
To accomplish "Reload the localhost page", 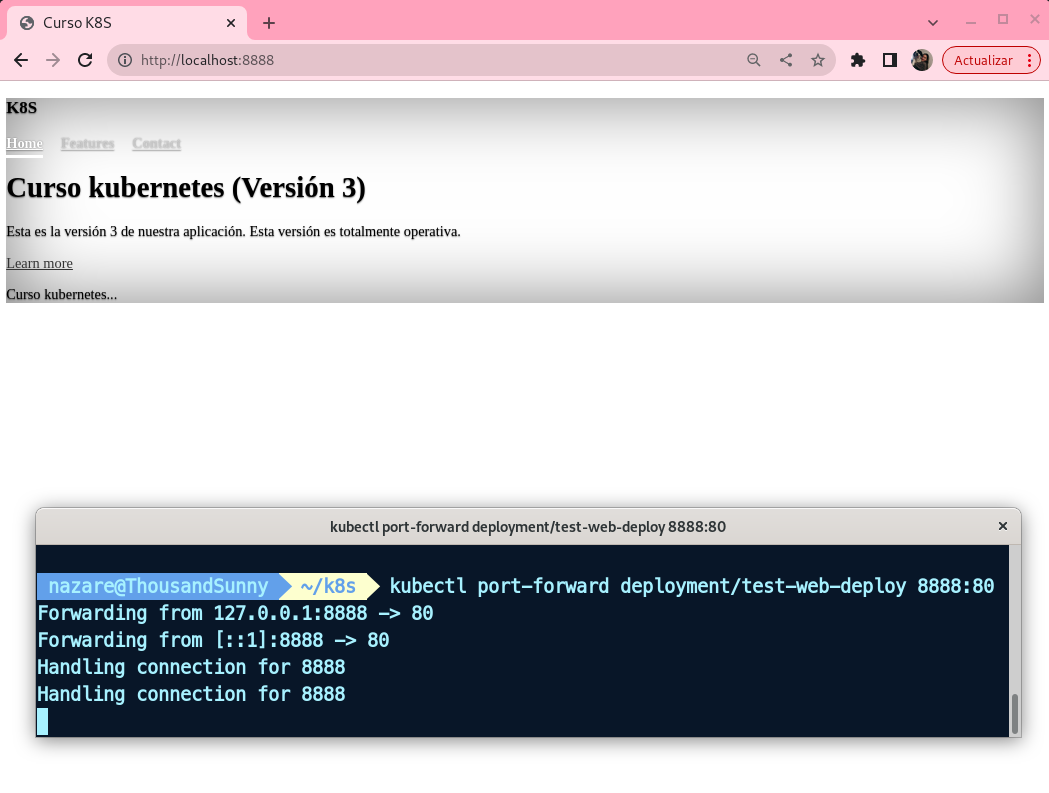I will [86, 60].
